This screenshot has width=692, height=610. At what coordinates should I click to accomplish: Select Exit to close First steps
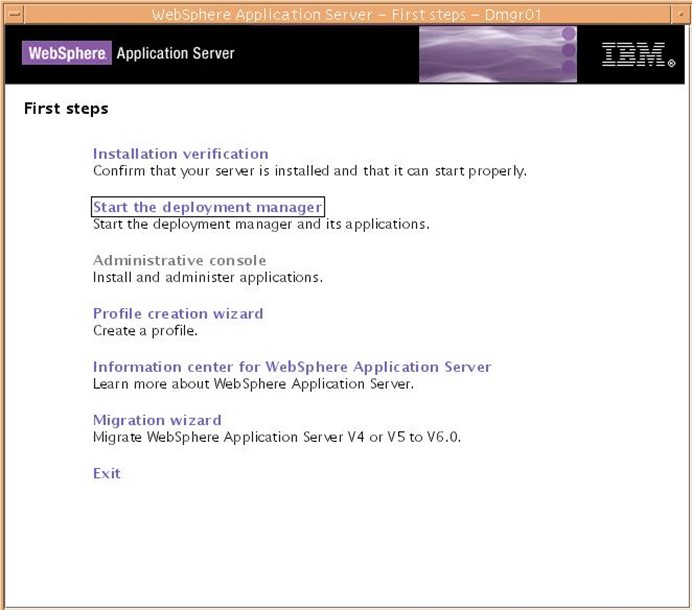point(106,473)
